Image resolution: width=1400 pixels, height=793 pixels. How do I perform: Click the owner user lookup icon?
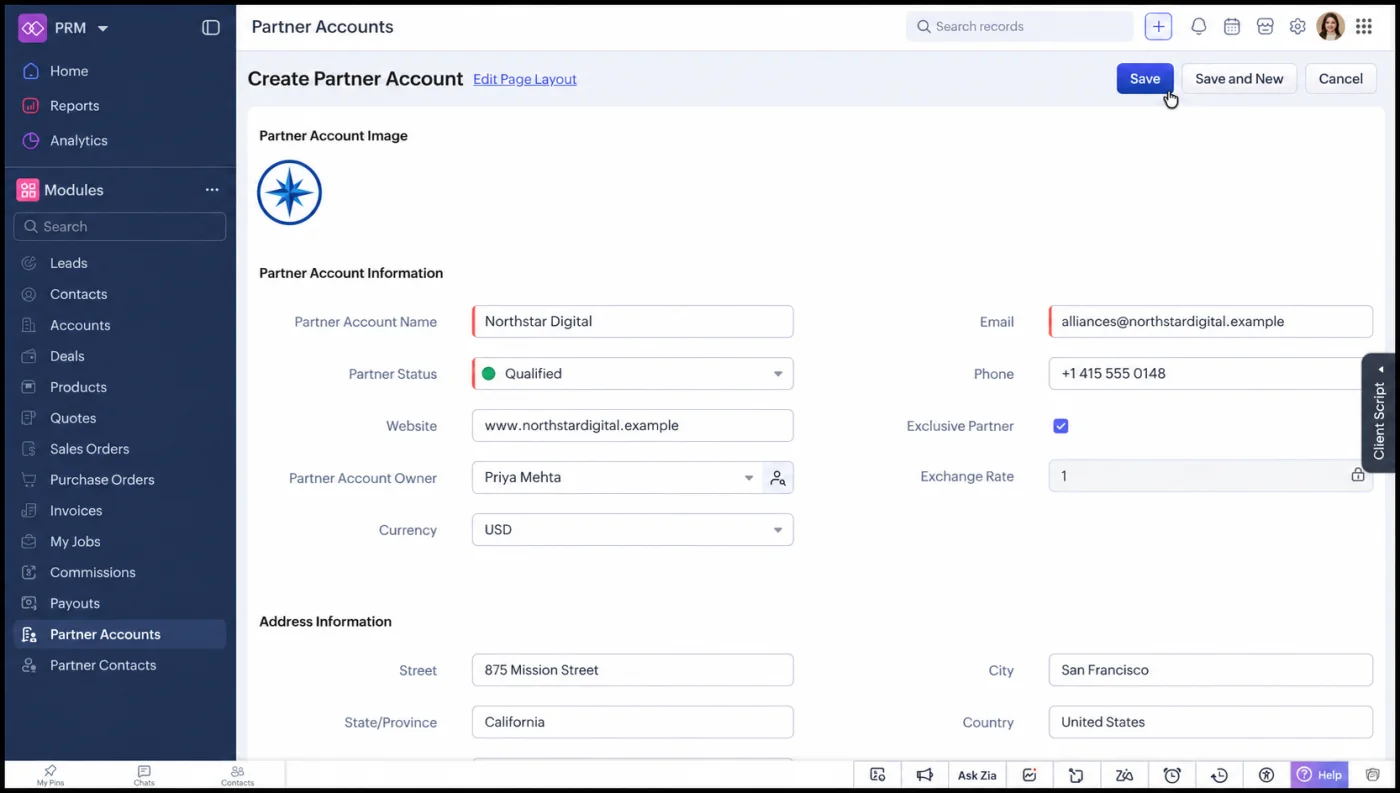(778, 478)
